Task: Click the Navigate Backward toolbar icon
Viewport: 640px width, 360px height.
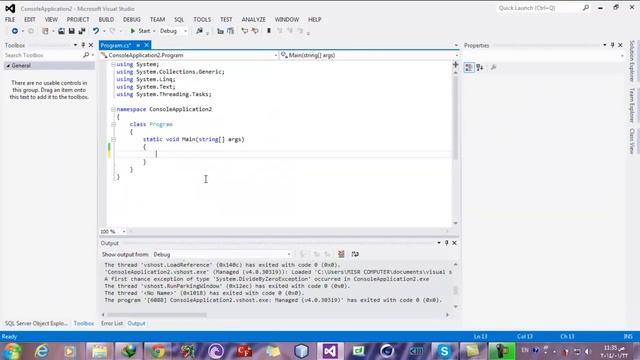Action: pyautogui.click(x=15, y=31)
